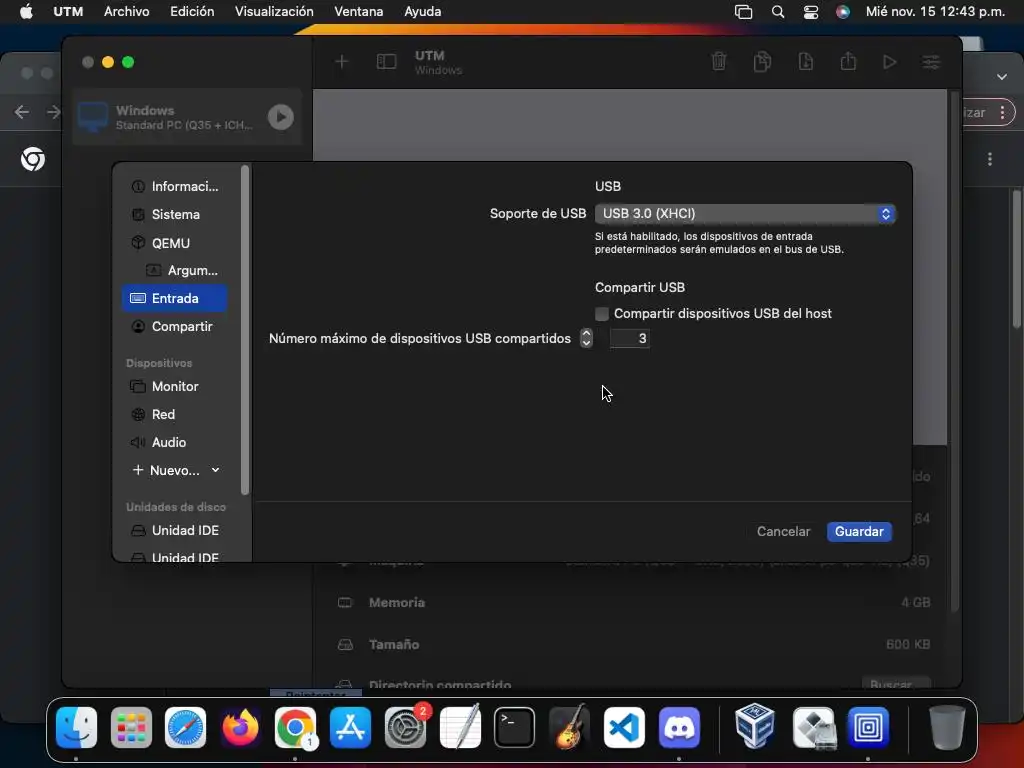The width and height of the screenshot is (1024, 768).
Task: Open the Visualización menu
Action: click(x=274, y=12)
